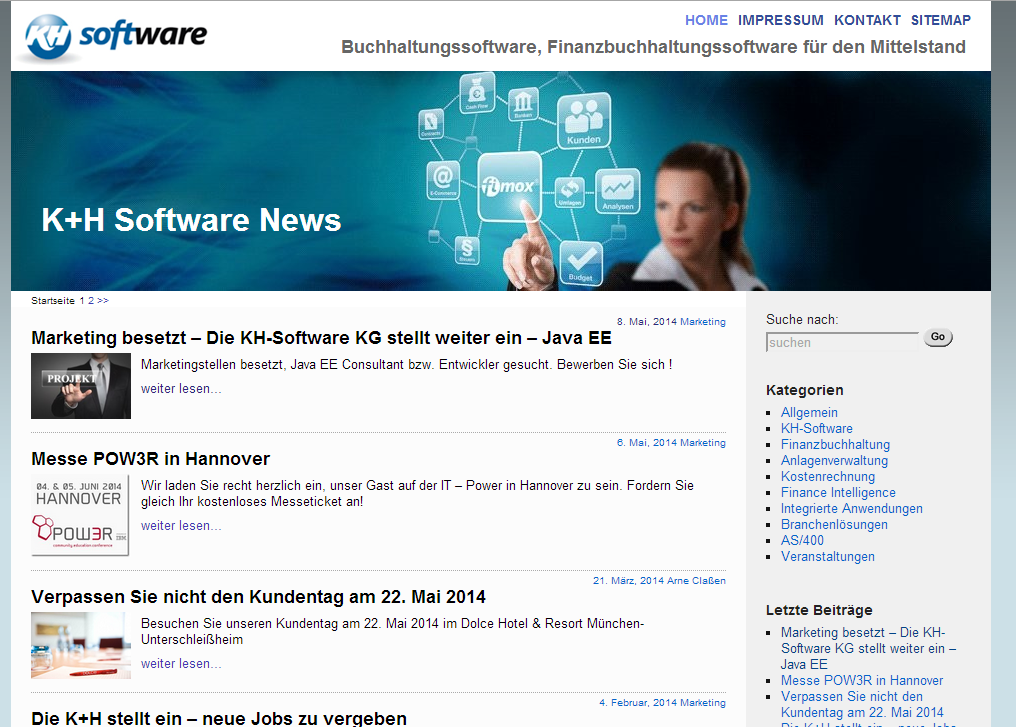
Task: Click the 'Kategorien' sidebar heading
Action: click(805, 390)
